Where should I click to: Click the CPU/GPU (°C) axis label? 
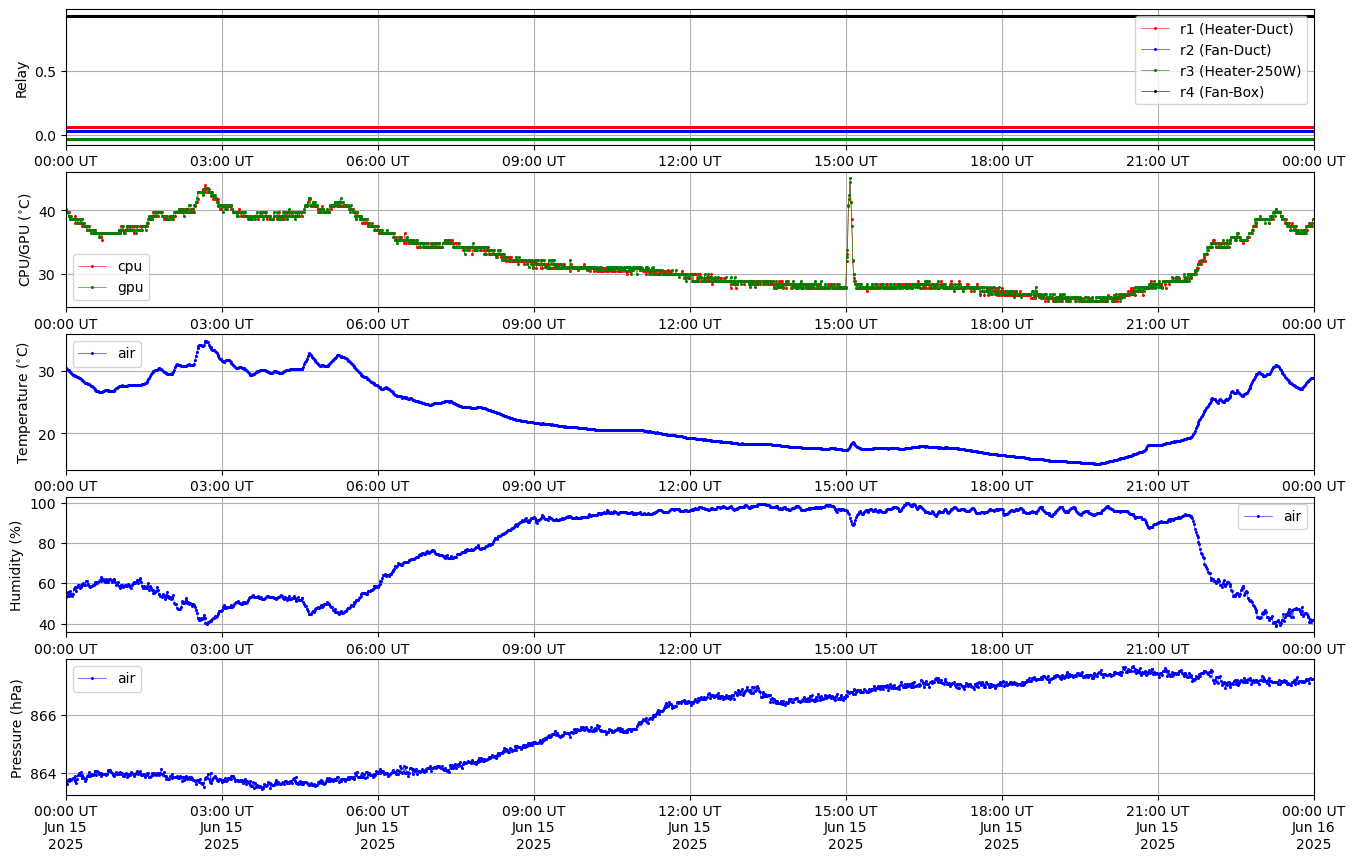point(24,240)
